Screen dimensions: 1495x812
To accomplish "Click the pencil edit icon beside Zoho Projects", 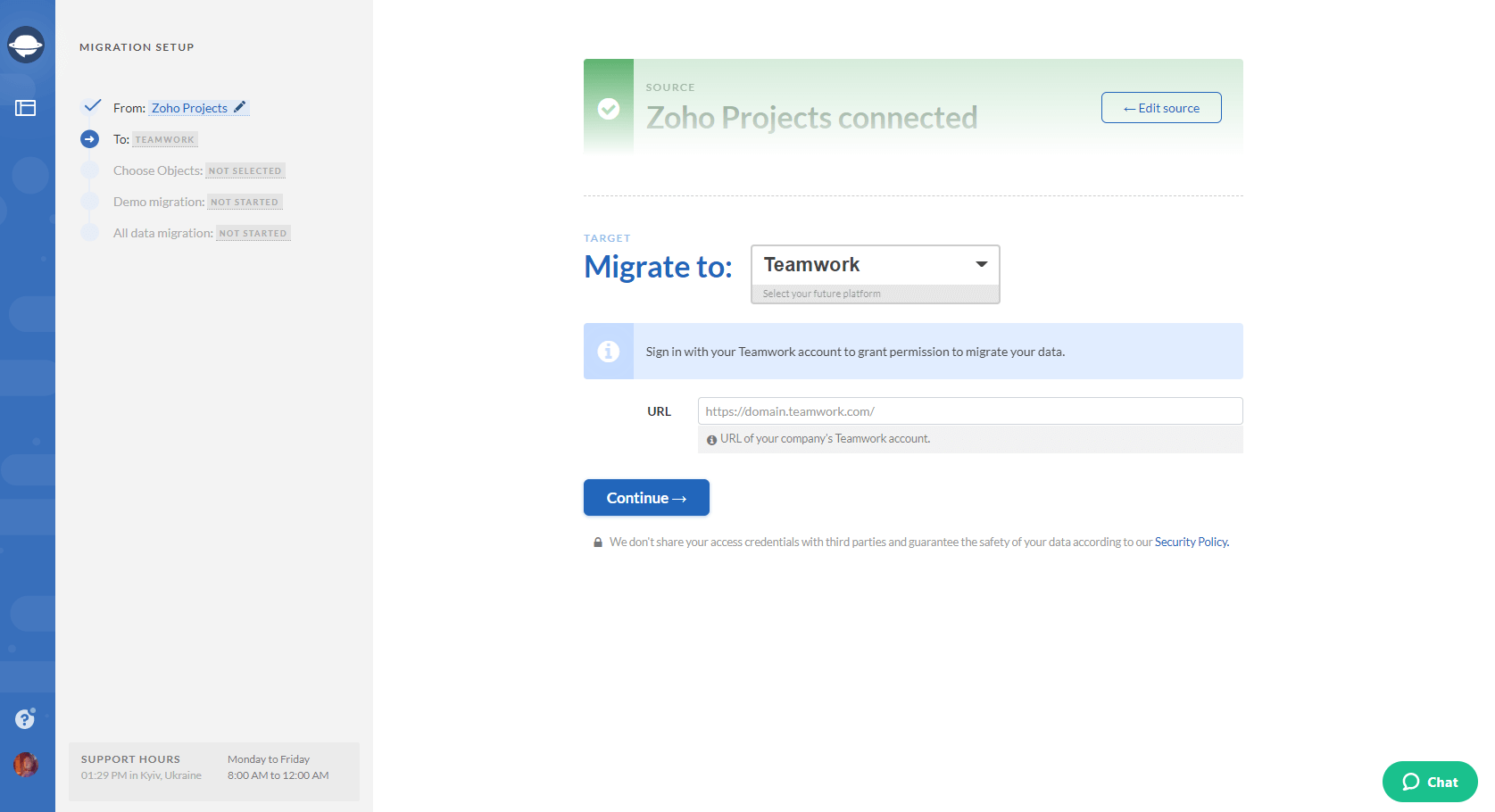I will 239,107.
